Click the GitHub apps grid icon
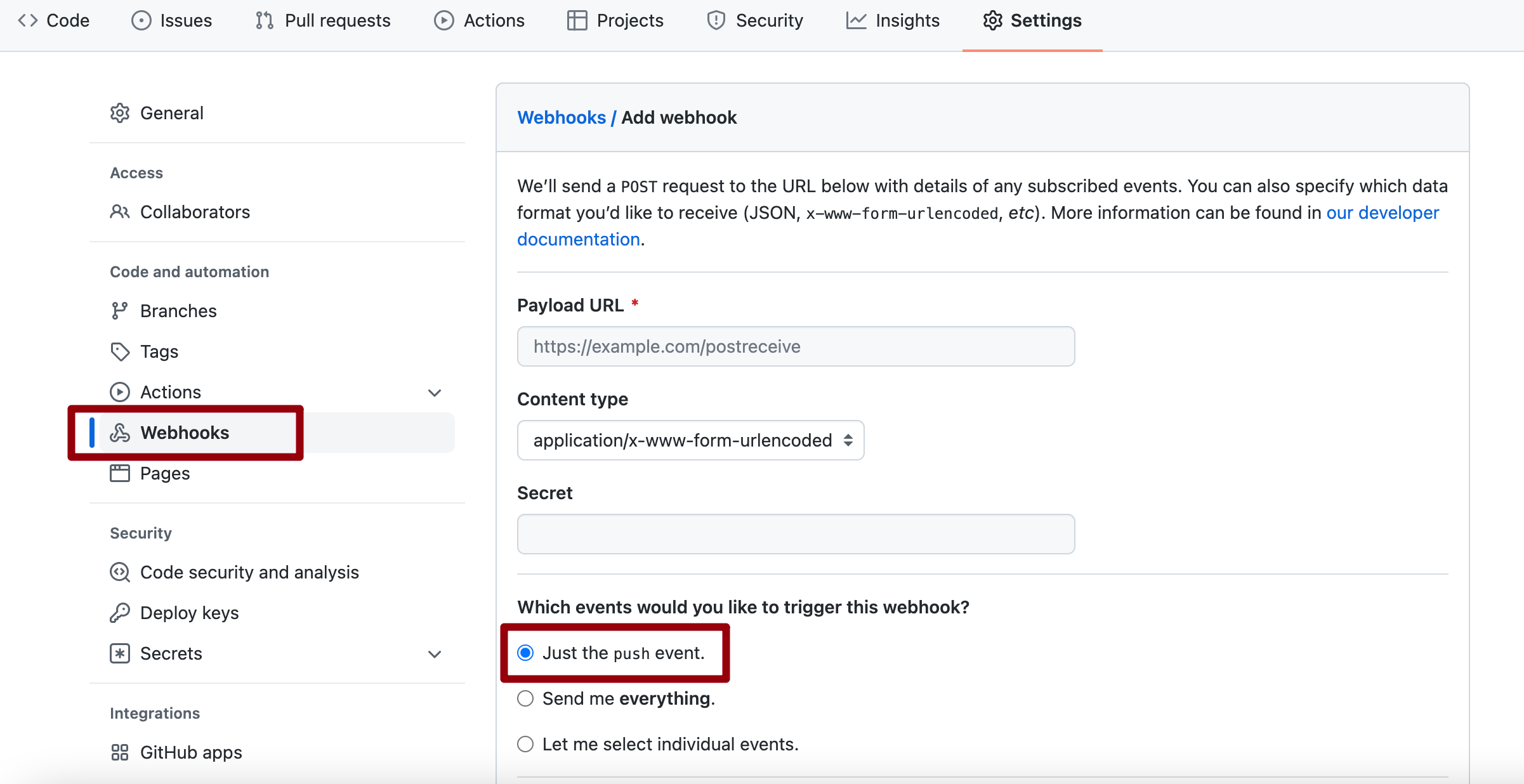1524x784 pixels. click(119, 752)
